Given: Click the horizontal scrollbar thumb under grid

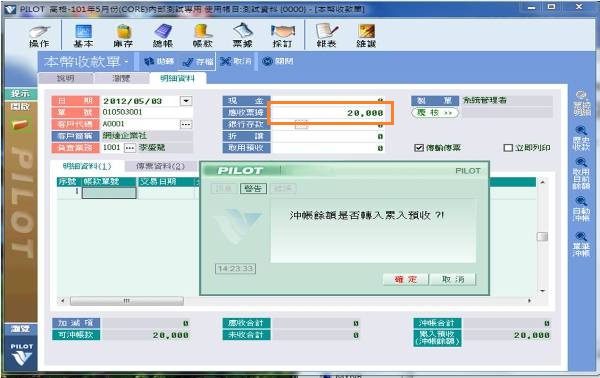Looking at the screenshot, I should pos(127,301).
